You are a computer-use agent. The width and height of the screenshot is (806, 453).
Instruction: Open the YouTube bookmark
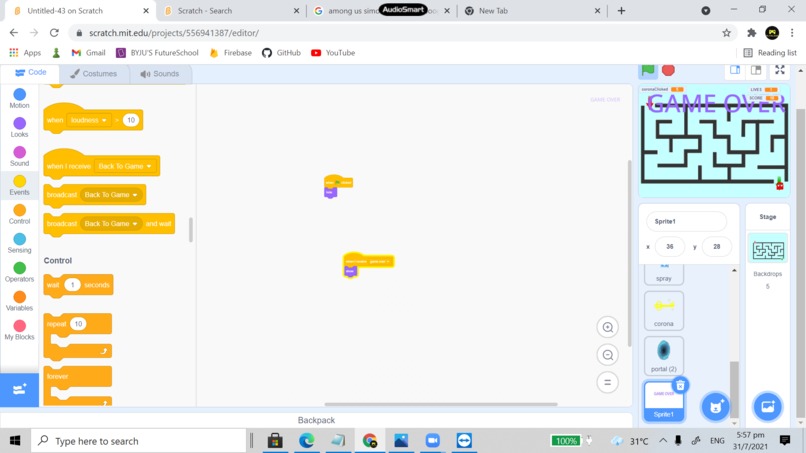click(x=333, y=53)
